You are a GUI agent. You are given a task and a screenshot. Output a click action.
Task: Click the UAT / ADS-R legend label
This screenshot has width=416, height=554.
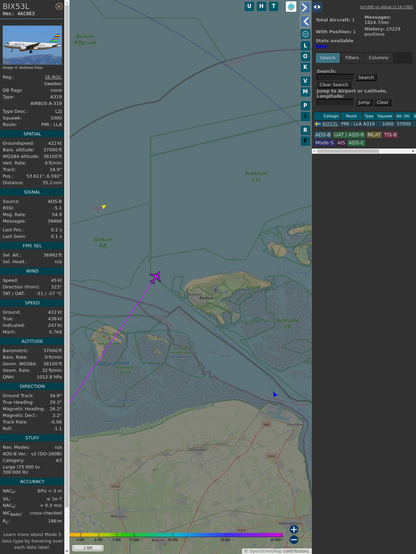(x=349, y=135)
